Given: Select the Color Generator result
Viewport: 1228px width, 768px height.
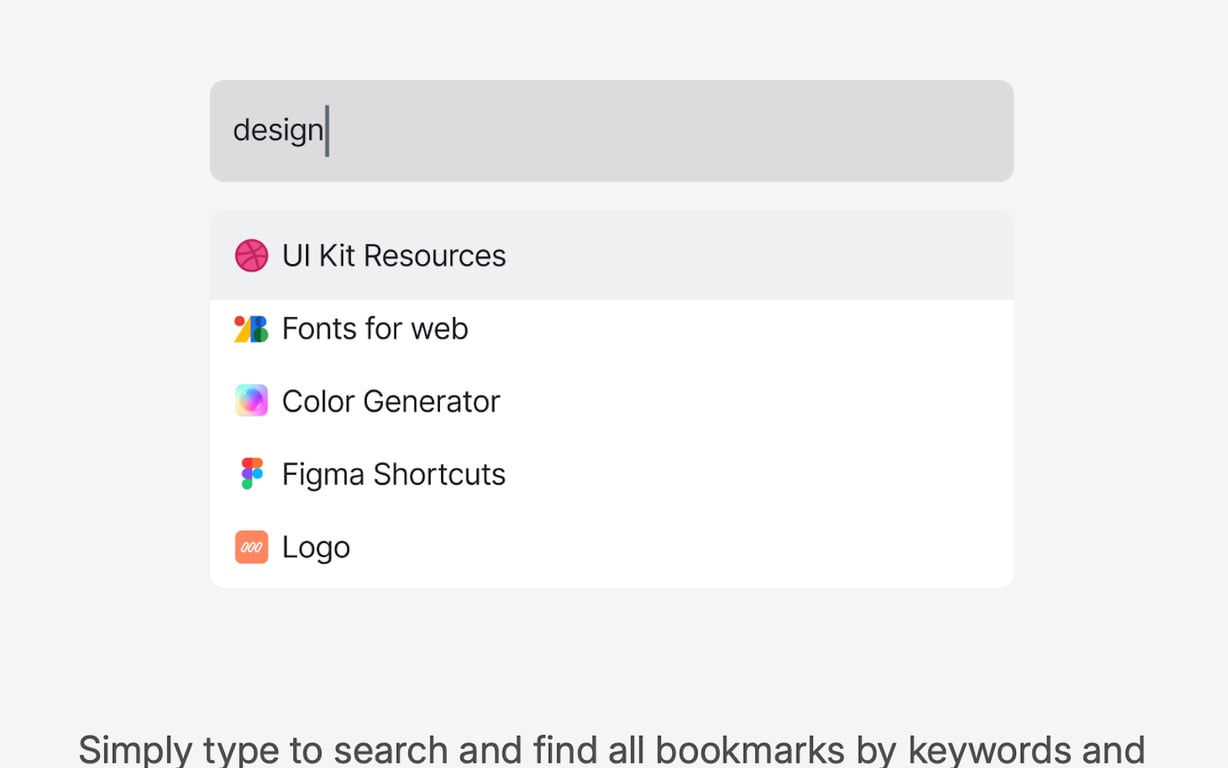Looking at the screenshot, I should point(391,401).
